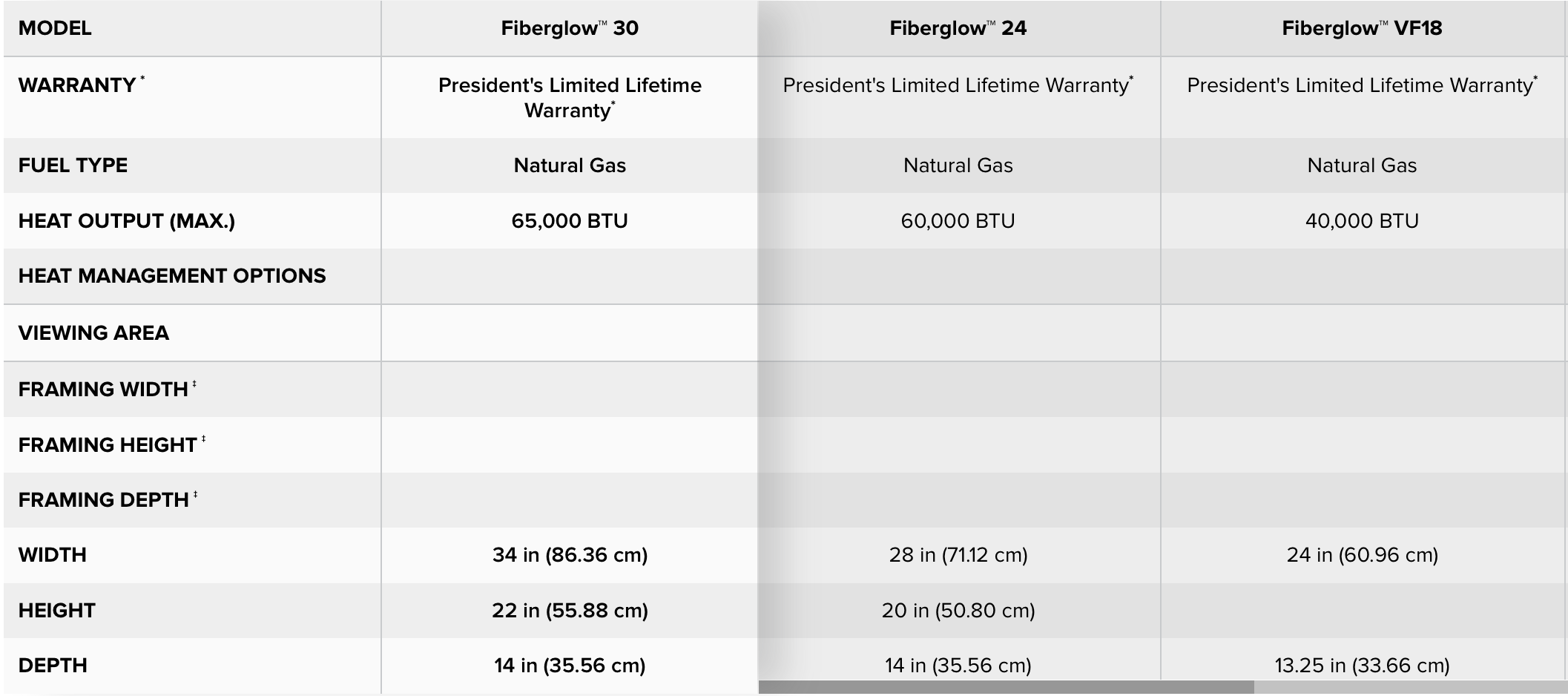Open Fiberglow VF18 President's Limited Lifetime Warranty
This screenshot has width=1568, height=696.
click(1360, 85)
